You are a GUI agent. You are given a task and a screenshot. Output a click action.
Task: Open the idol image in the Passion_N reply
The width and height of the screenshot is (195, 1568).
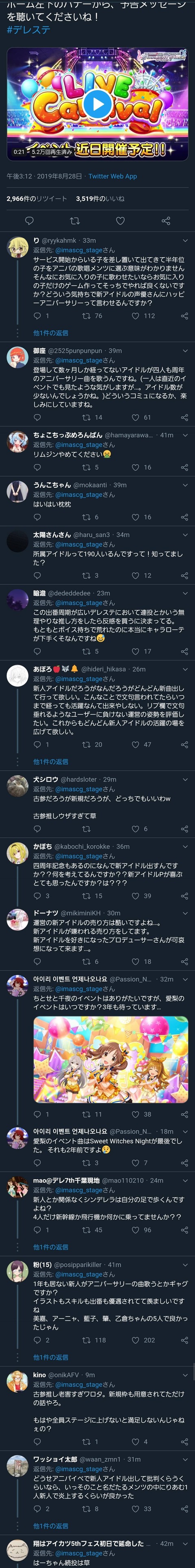pos(110,1060)
